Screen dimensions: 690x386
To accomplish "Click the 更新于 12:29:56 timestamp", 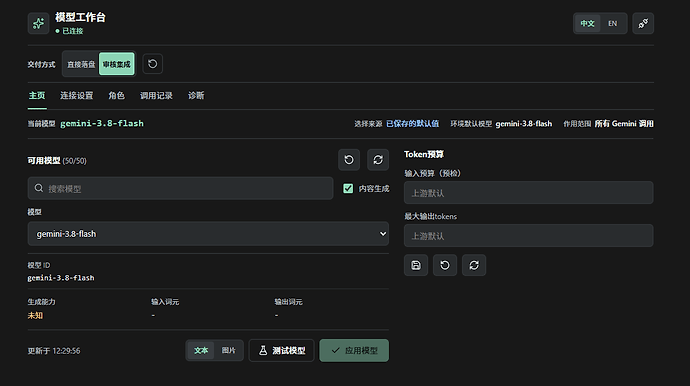I will click(54, 351).
